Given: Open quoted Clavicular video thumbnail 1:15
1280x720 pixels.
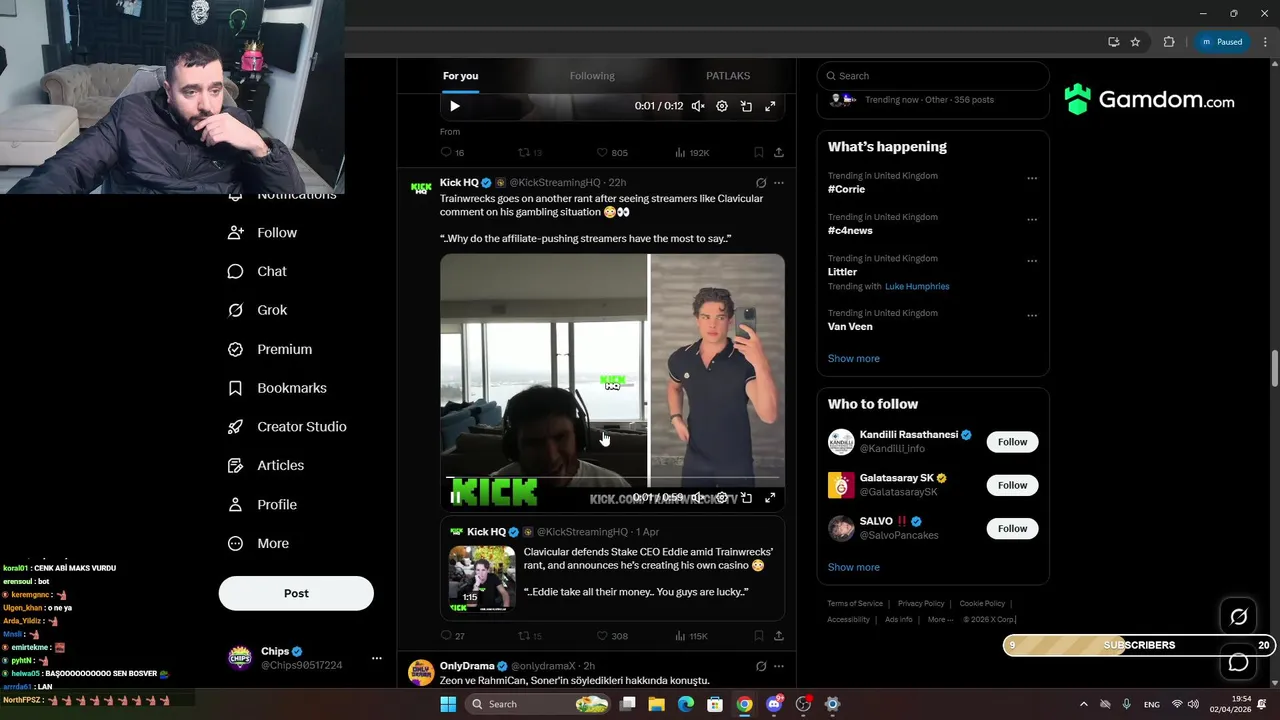Looking at the screenshot, I should pyautogui.click(x=482, y=578).
